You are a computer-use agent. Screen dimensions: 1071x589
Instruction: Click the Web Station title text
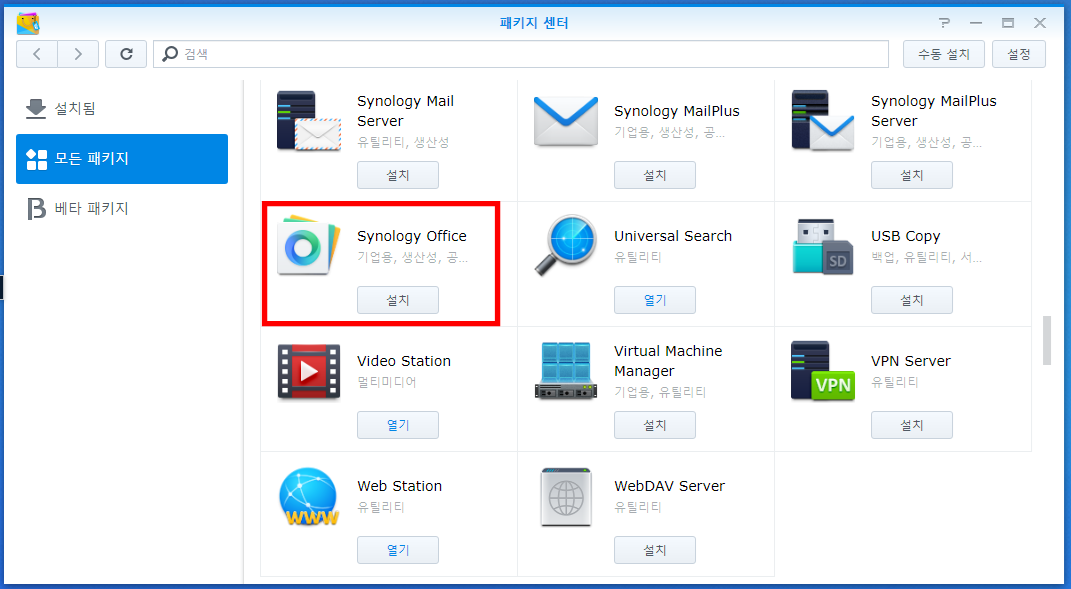(x=400, y=486)
